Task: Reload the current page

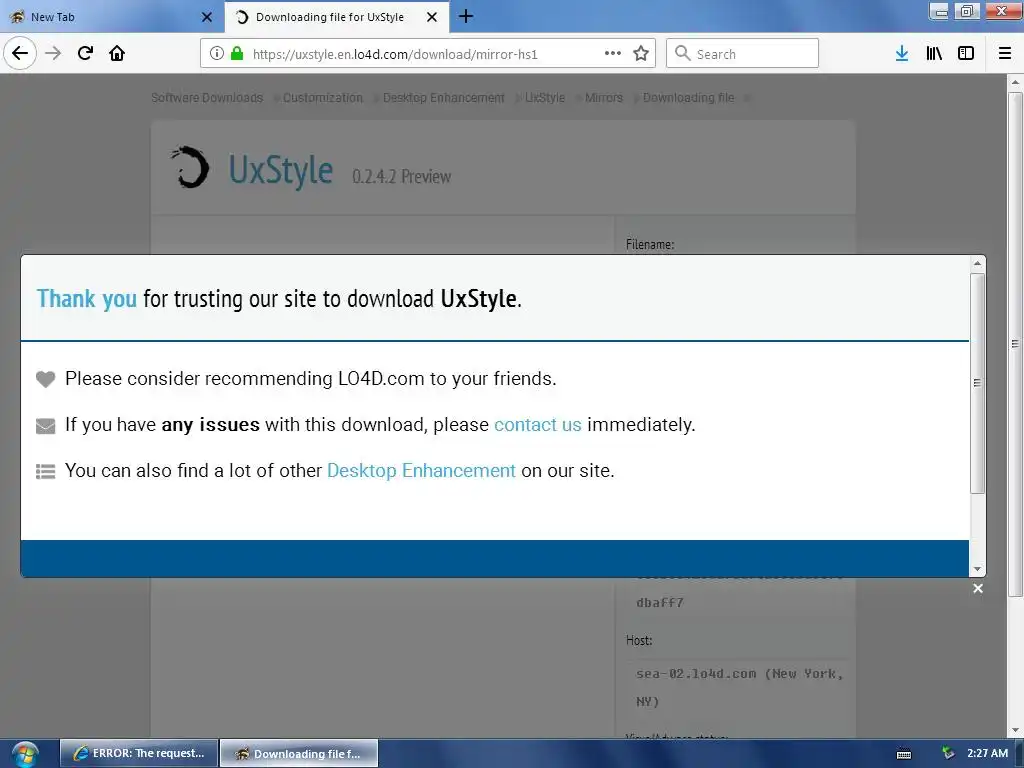Action: pyautogui.click(x=85, y=53)
